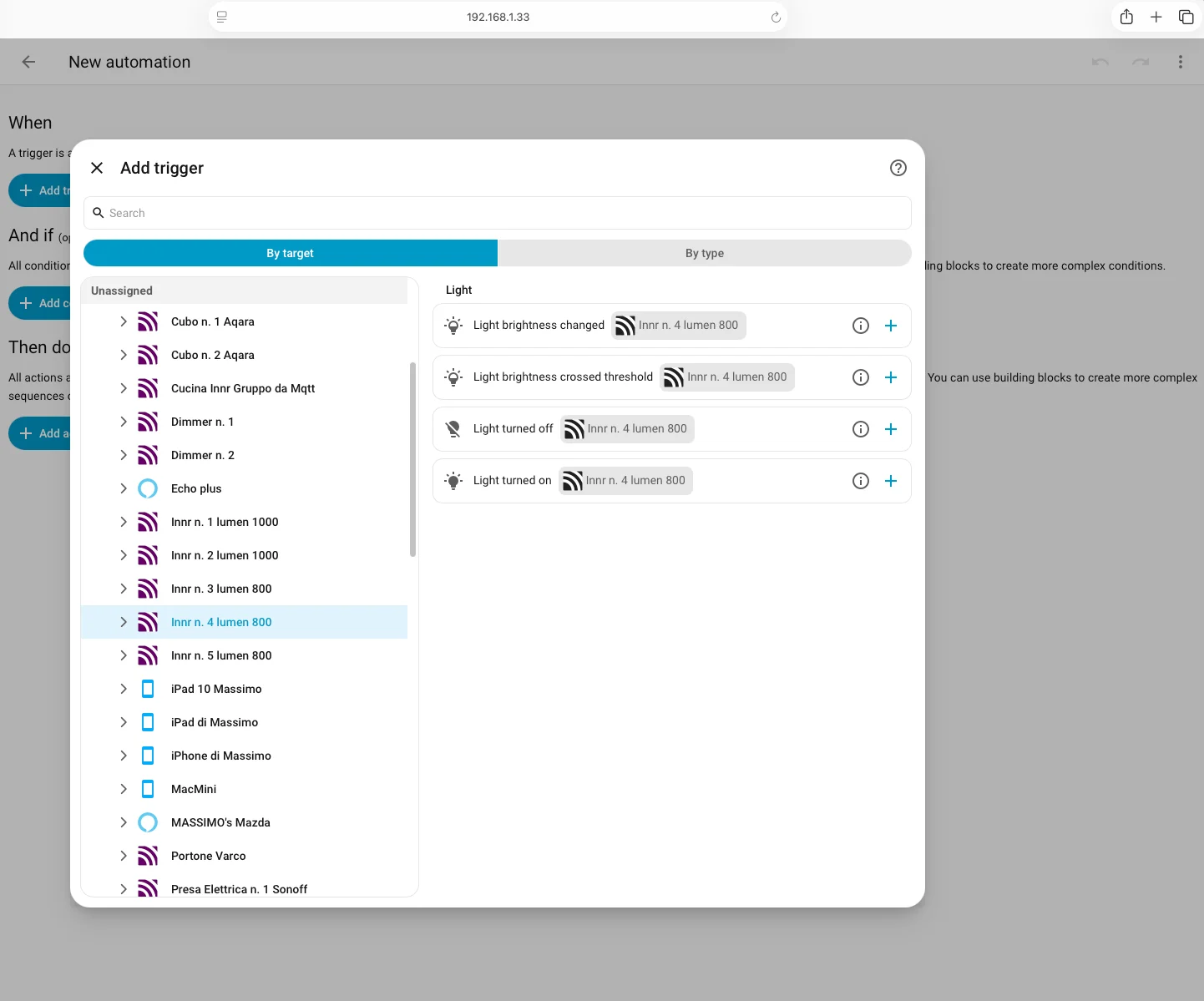Add Light brightness crossed threshold trigger
Viewport: 1204px width, 1001px height.
point(891,377)
